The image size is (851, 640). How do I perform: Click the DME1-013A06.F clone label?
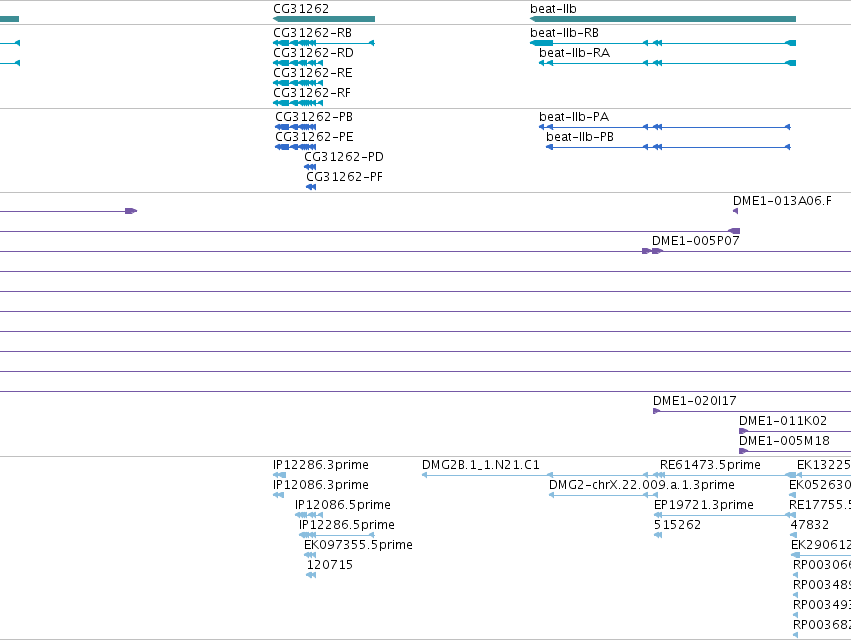click(x=782, y=201)
